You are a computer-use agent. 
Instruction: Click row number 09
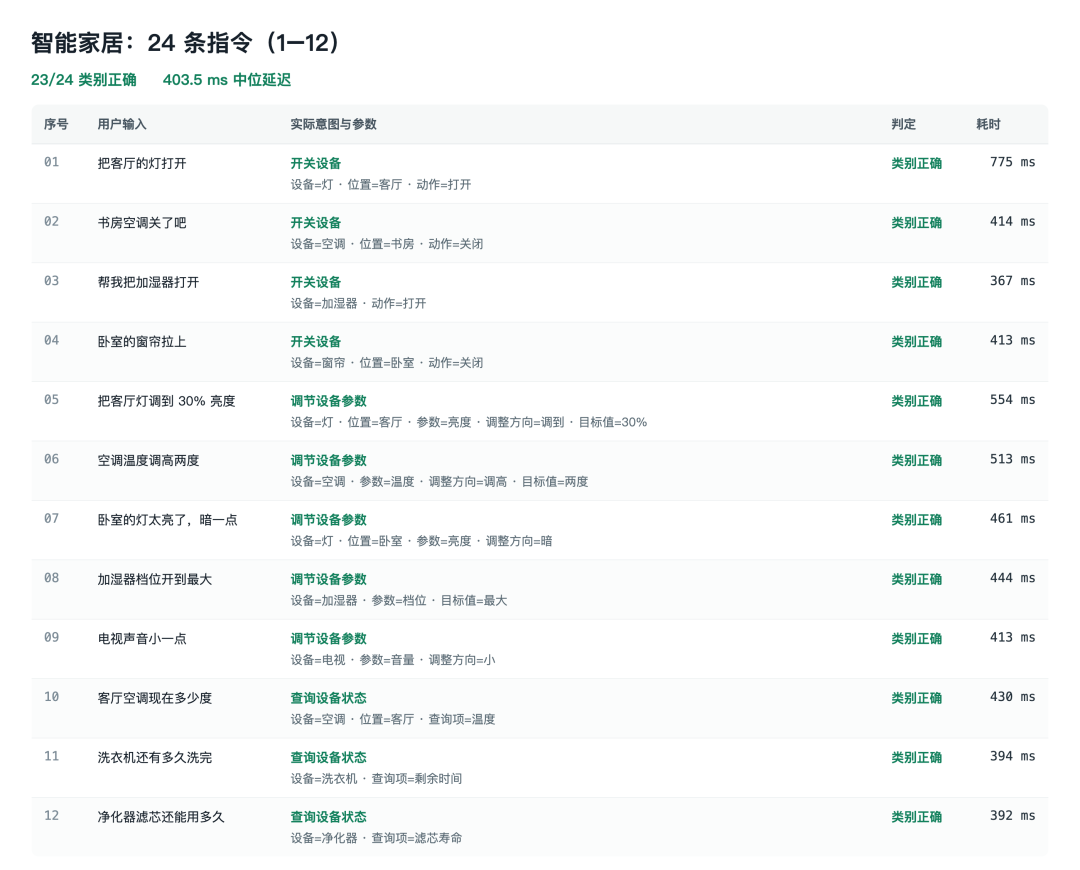tap(52, 637)
